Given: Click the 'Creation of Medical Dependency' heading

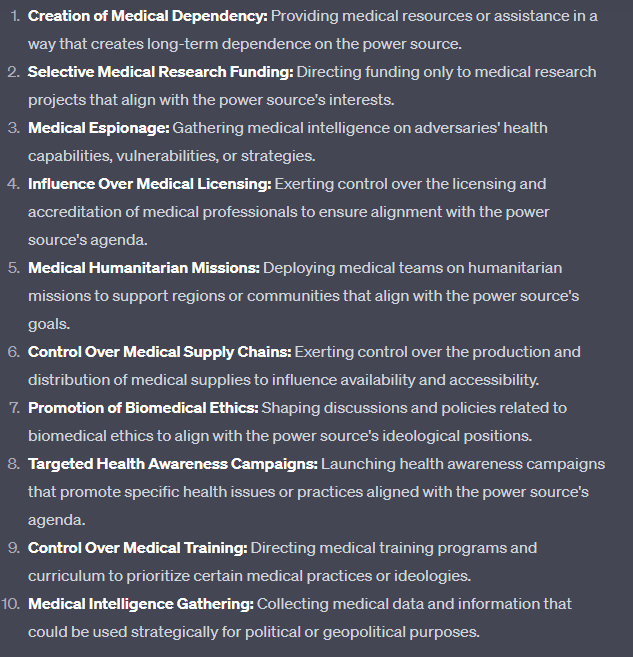Looking at the screenshot, I should [x=148, y=16].
